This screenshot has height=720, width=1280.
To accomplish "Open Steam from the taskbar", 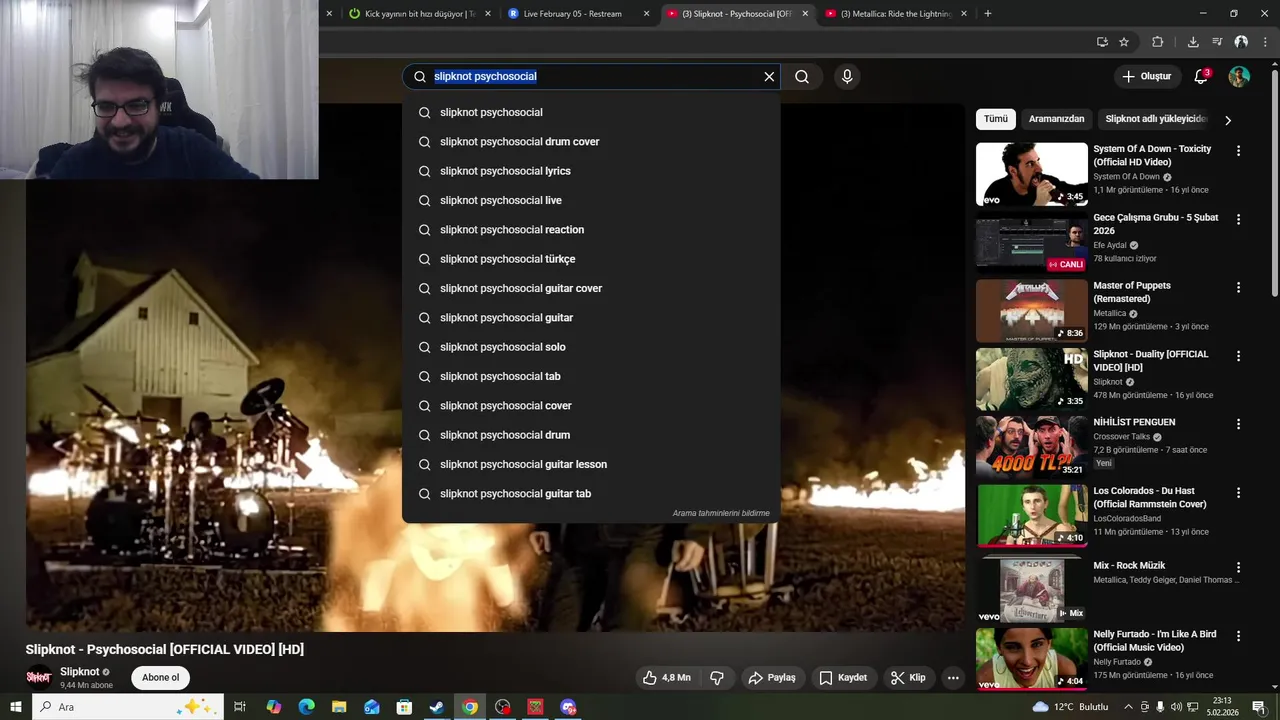I will pos(437,707).
